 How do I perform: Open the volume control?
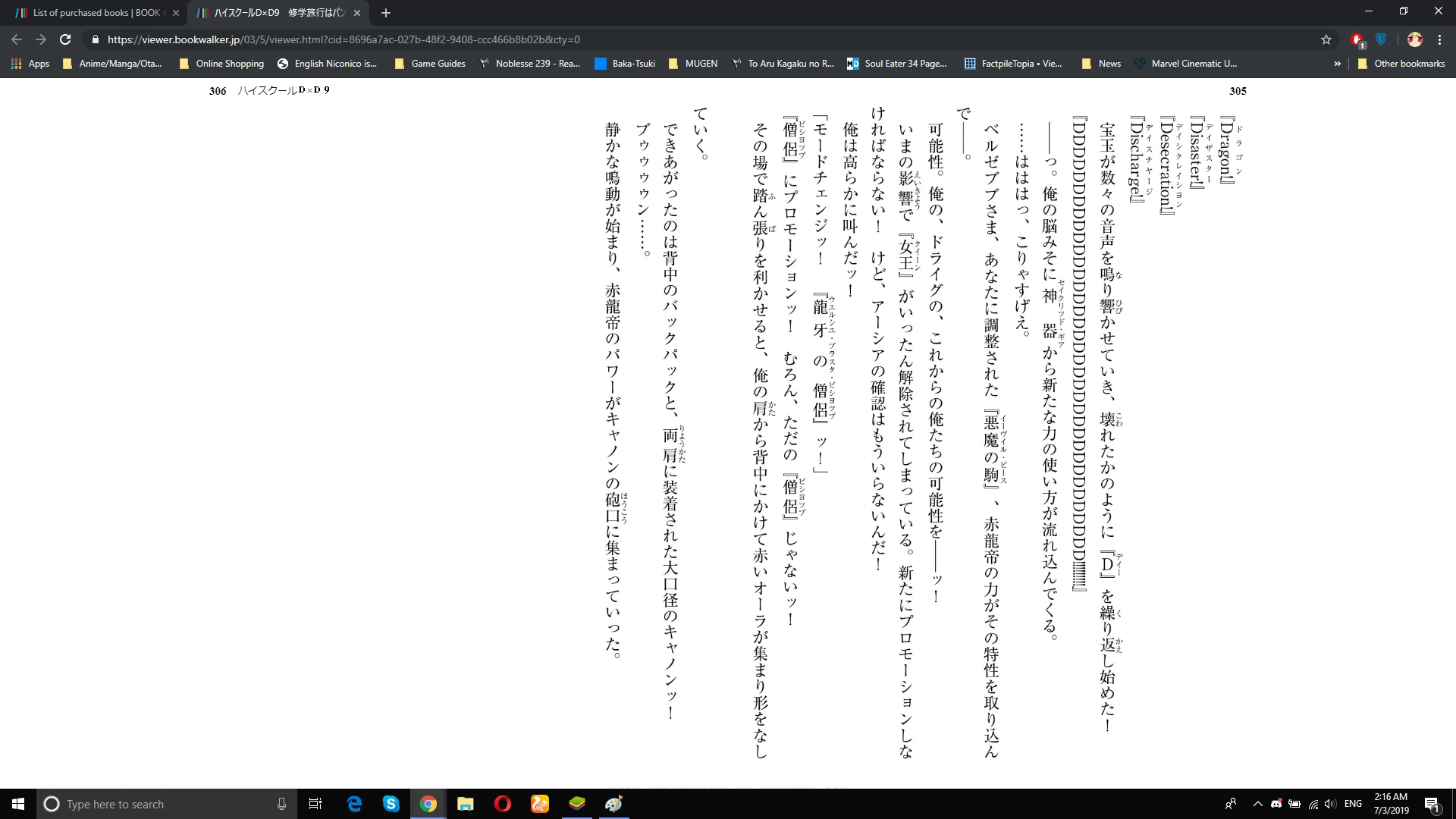pyautogui.click(x=1330, y=804)
